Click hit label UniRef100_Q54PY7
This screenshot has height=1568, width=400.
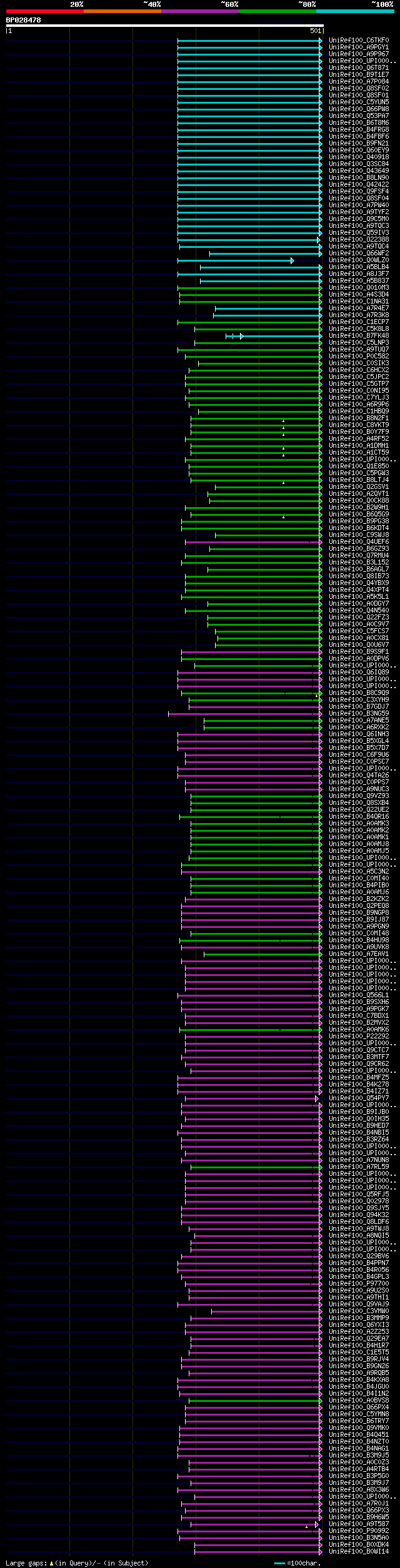coord(359,1098)
